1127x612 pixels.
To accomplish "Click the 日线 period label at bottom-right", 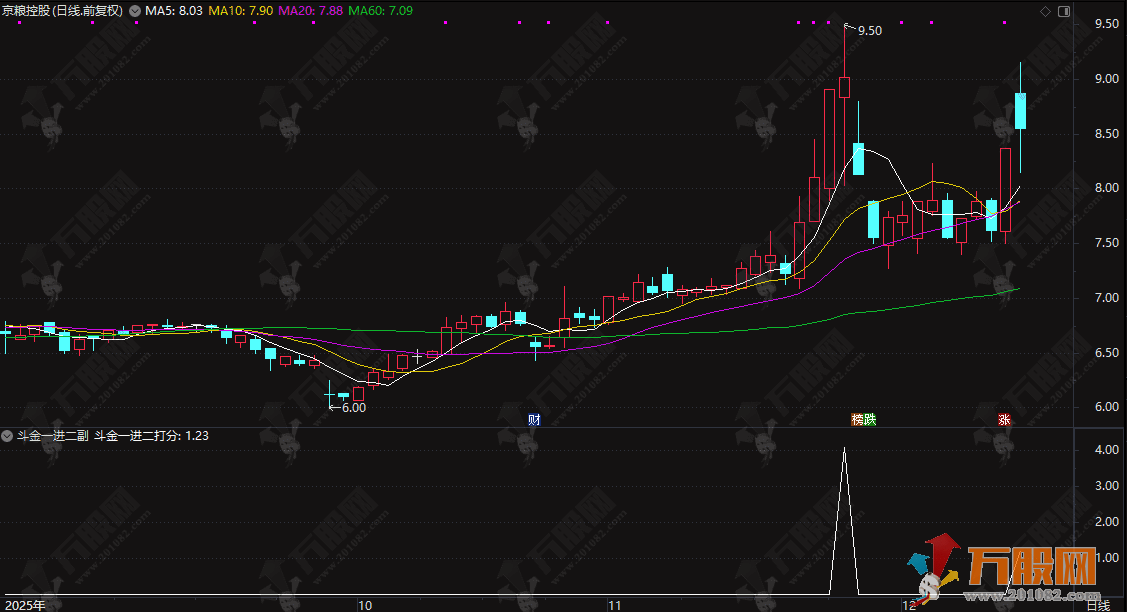I will click(1098, 604).
